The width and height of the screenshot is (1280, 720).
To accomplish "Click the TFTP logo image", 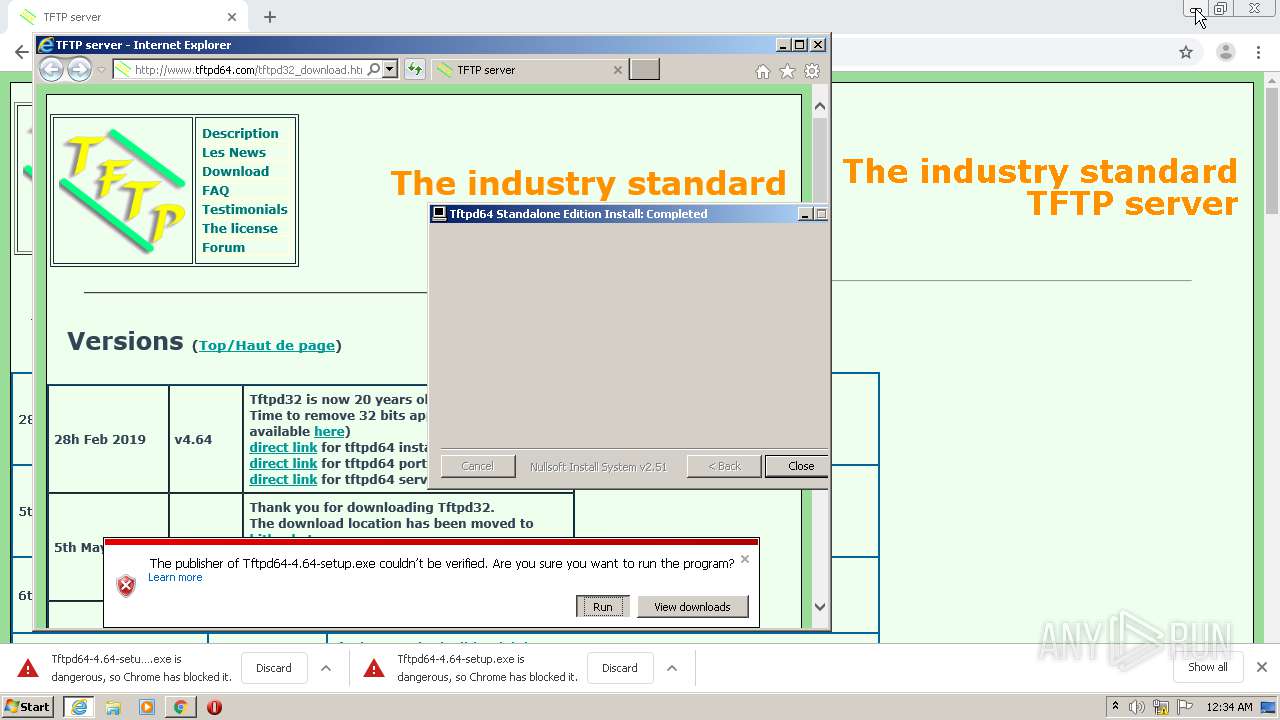I will click(x=122, y=190).
